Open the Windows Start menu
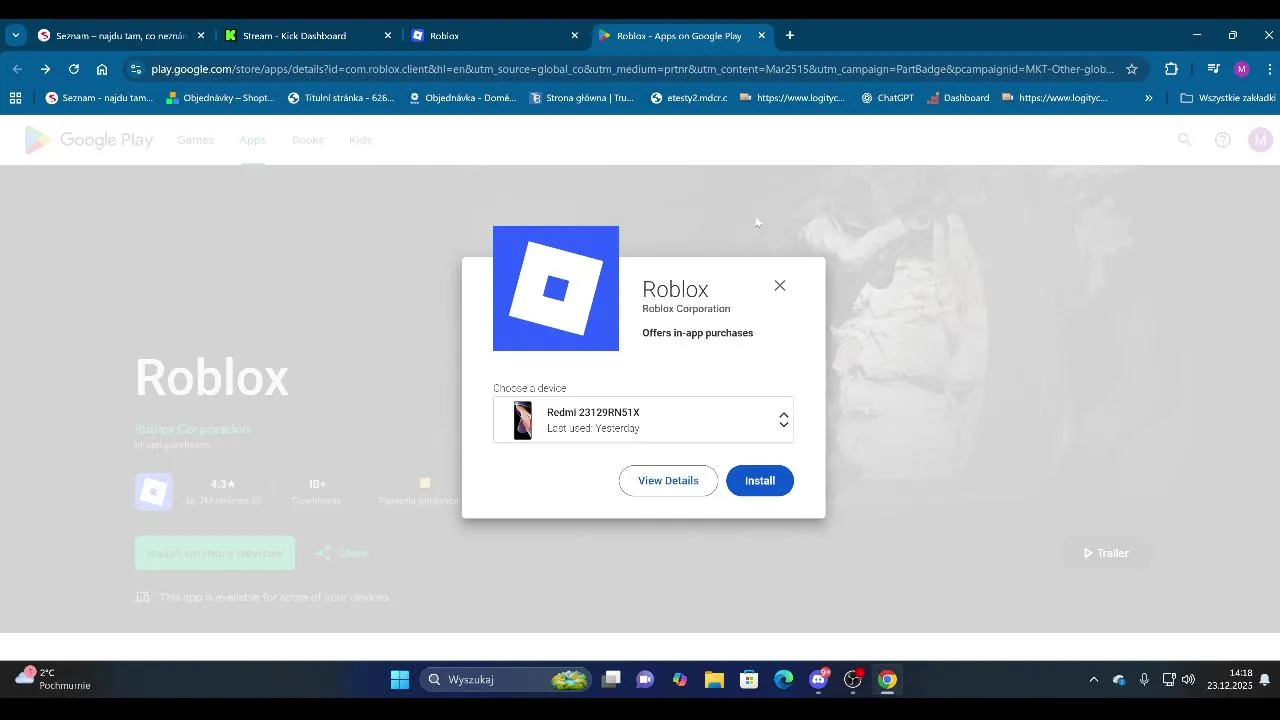1280x720 pixels. pyautogui.click(x=399, y=680)
